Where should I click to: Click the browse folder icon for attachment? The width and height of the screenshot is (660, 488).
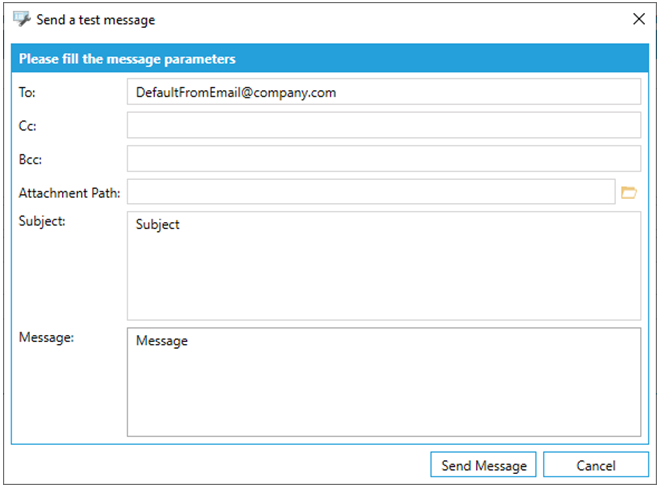[x=629, y=192]
